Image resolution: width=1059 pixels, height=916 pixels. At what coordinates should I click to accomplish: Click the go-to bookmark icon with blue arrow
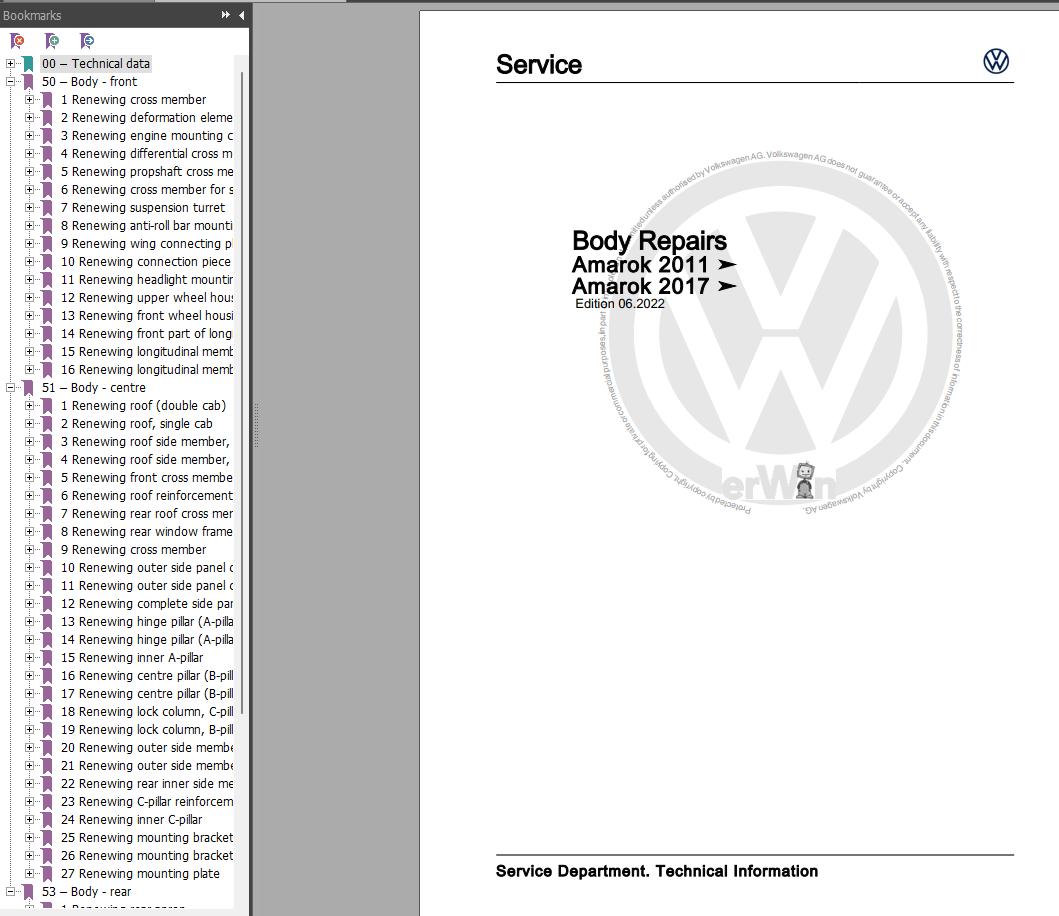pos(87,41)
